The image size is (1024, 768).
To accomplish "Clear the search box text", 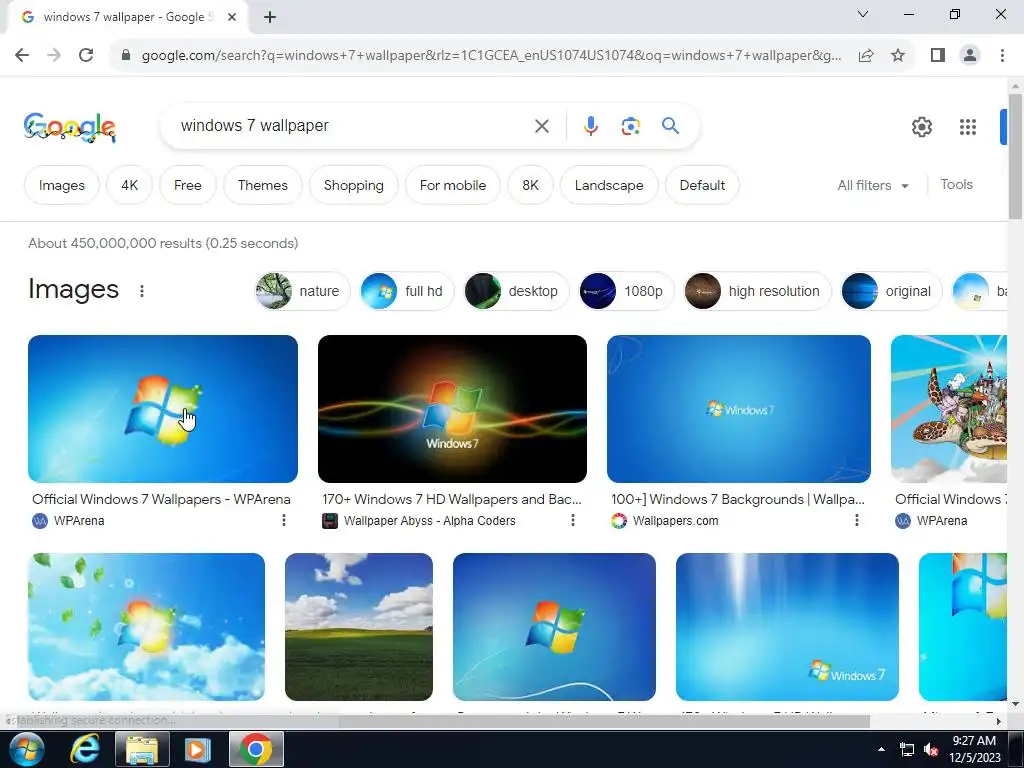I will [x=541, y=125].
